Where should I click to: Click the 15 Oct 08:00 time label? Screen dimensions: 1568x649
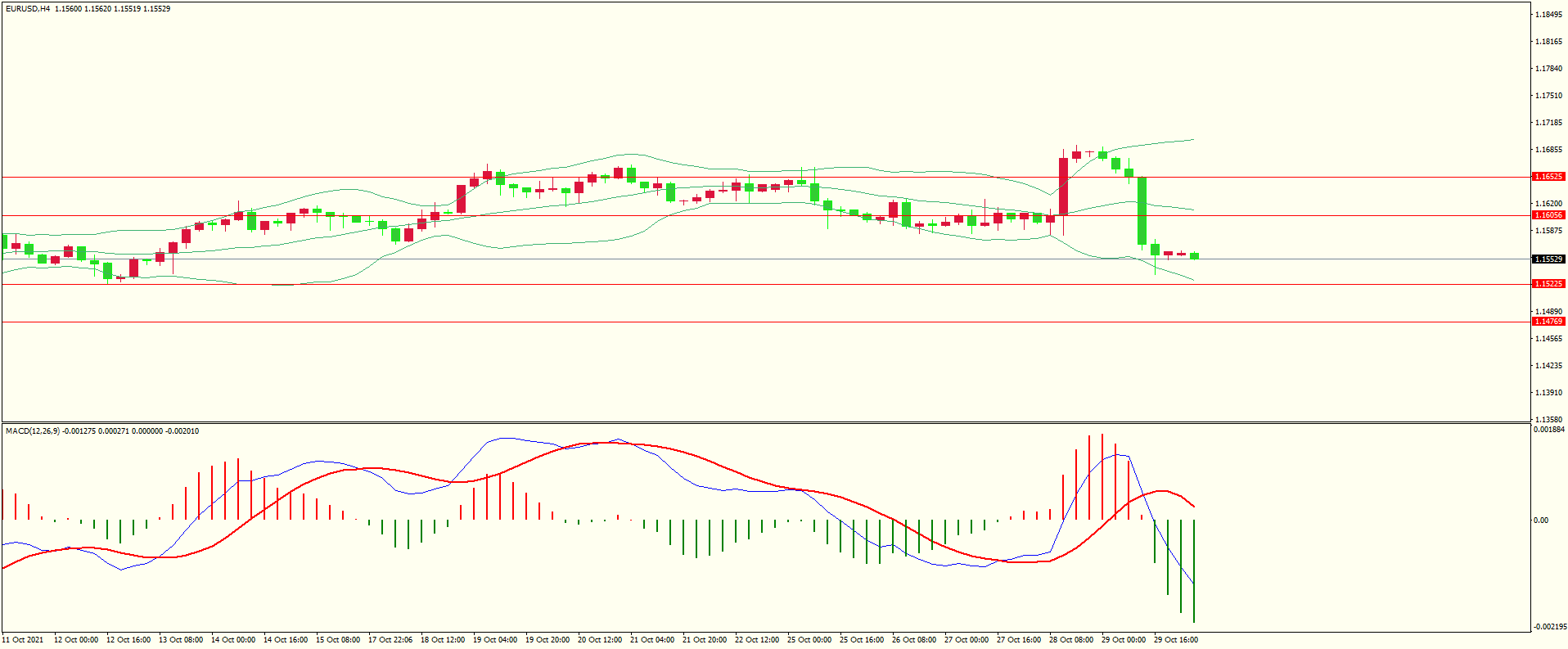coord(338,640)
